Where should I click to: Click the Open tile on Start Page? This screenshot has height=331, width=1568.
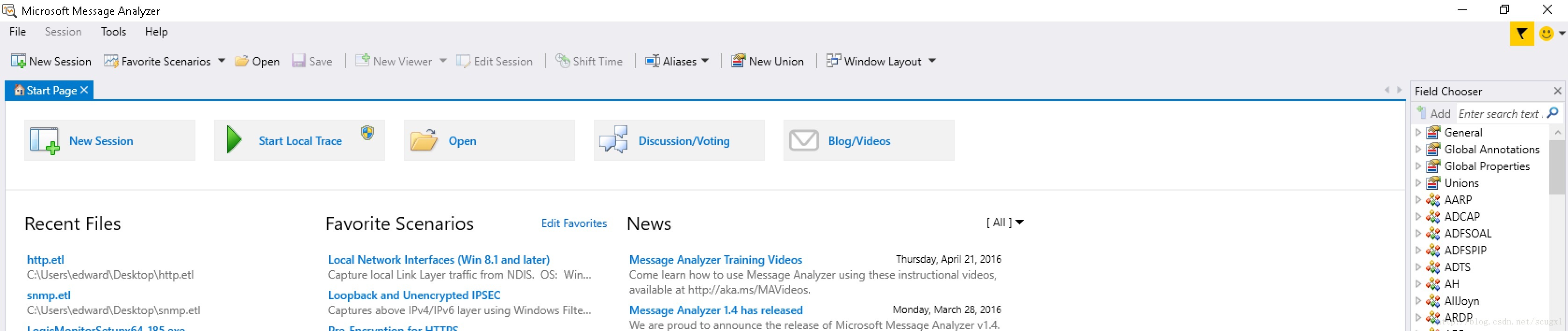point(489,141)
